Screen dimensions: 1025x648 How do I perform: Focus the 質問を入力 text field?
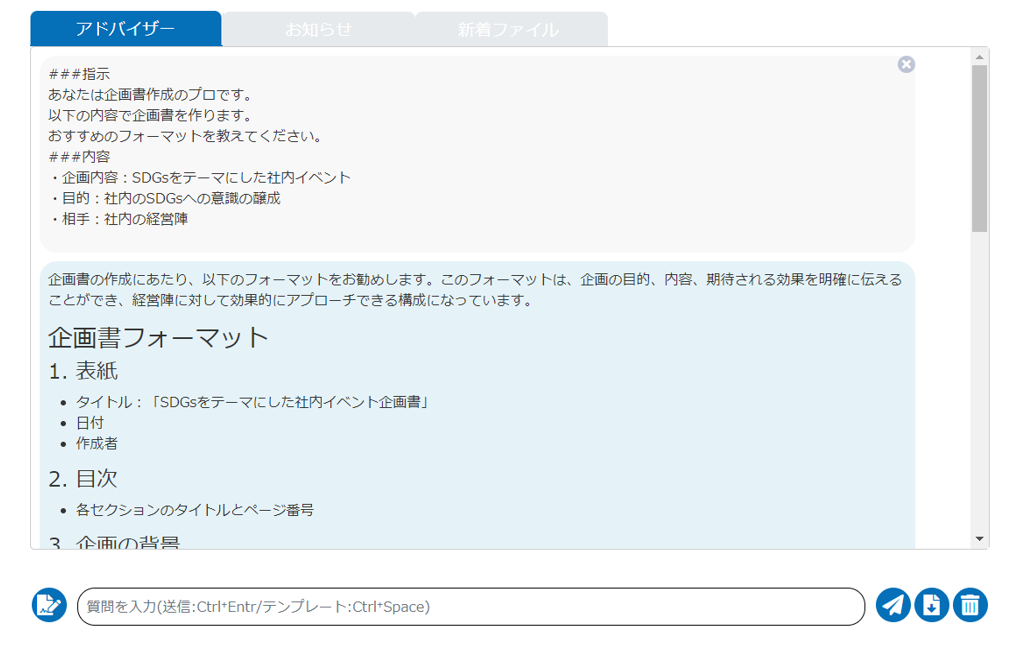click(x=471, y=607)
